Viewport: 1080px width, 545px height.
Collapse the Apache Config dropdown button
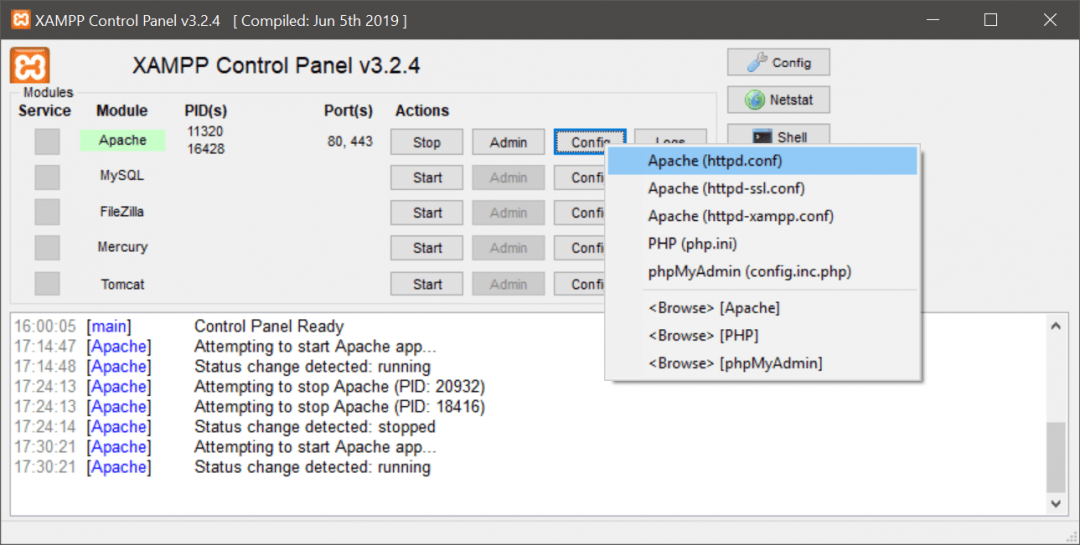589,142
